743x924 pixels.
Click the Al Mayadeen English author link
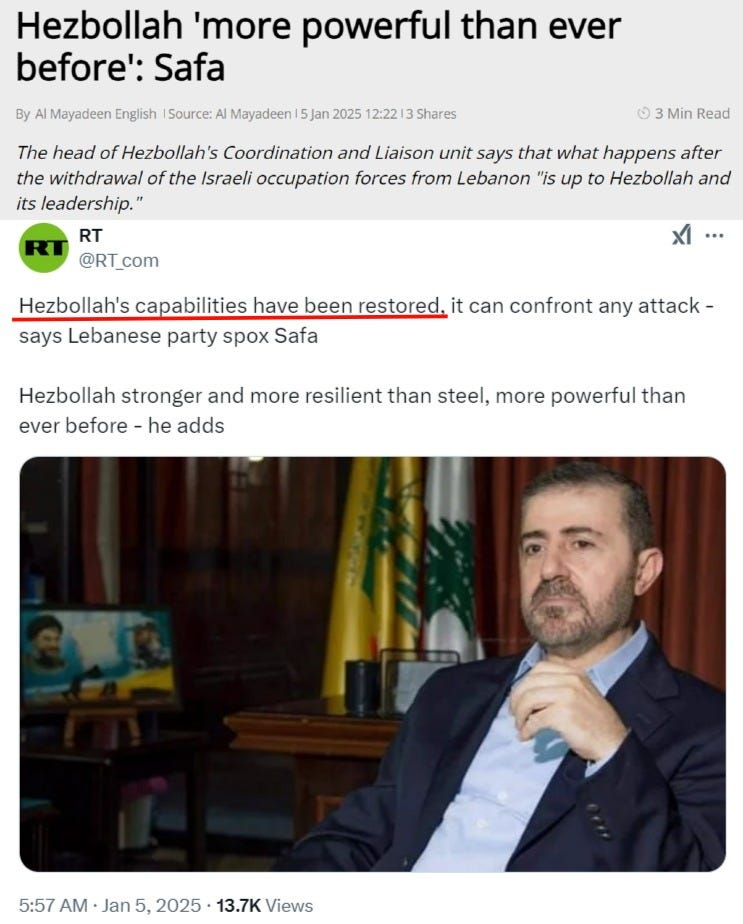tap(95, 114)
